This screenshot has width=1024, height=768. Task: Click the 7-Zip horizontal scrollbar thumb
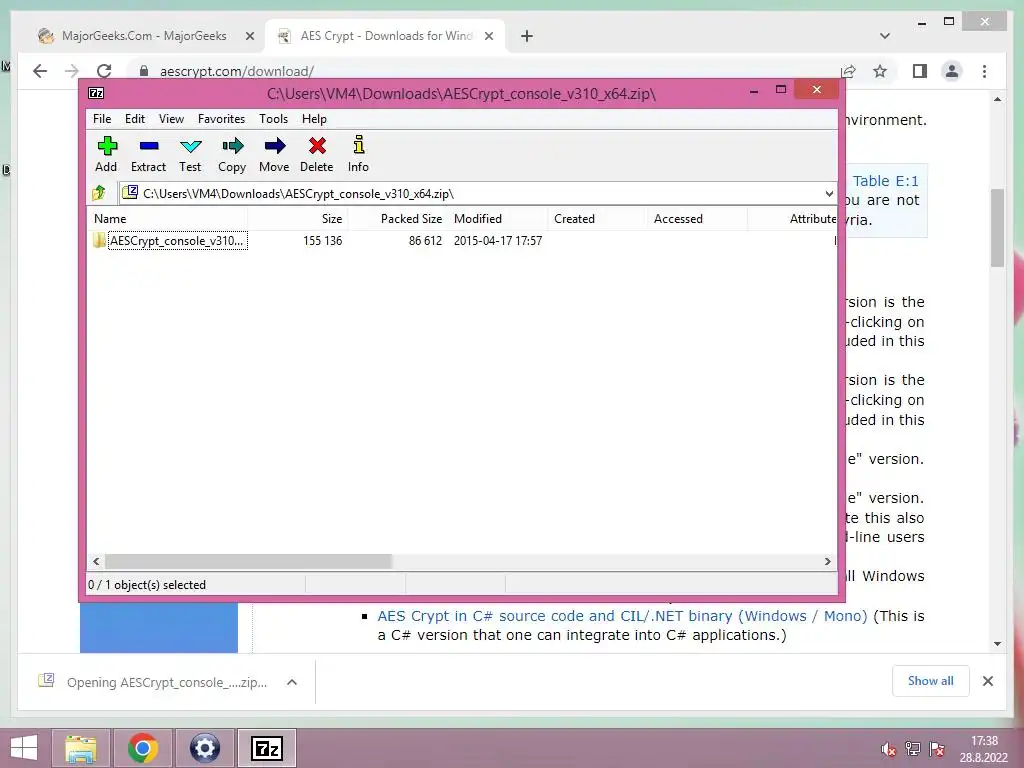coord(248,561)
